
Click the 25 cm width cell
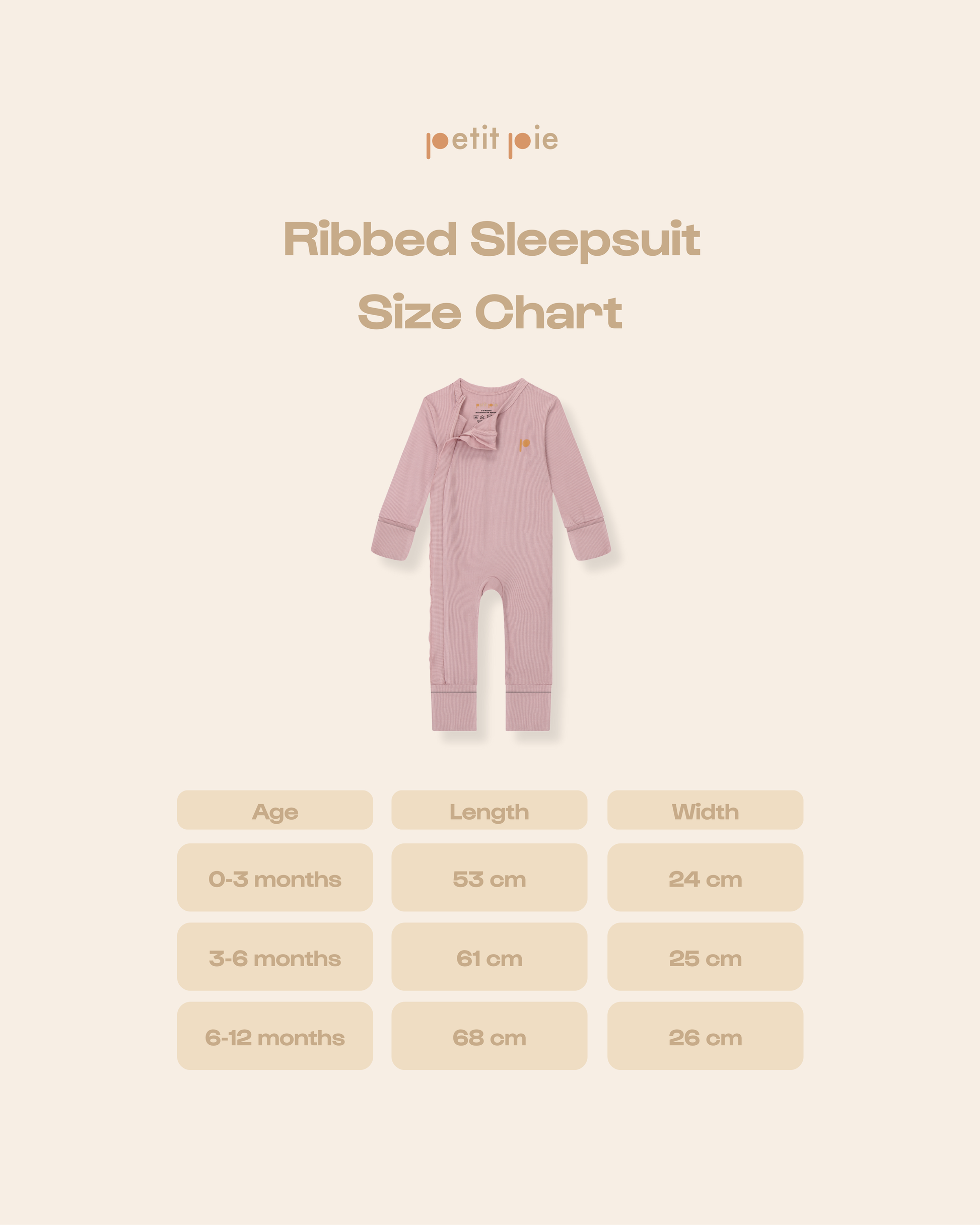[x=705, y=959]
